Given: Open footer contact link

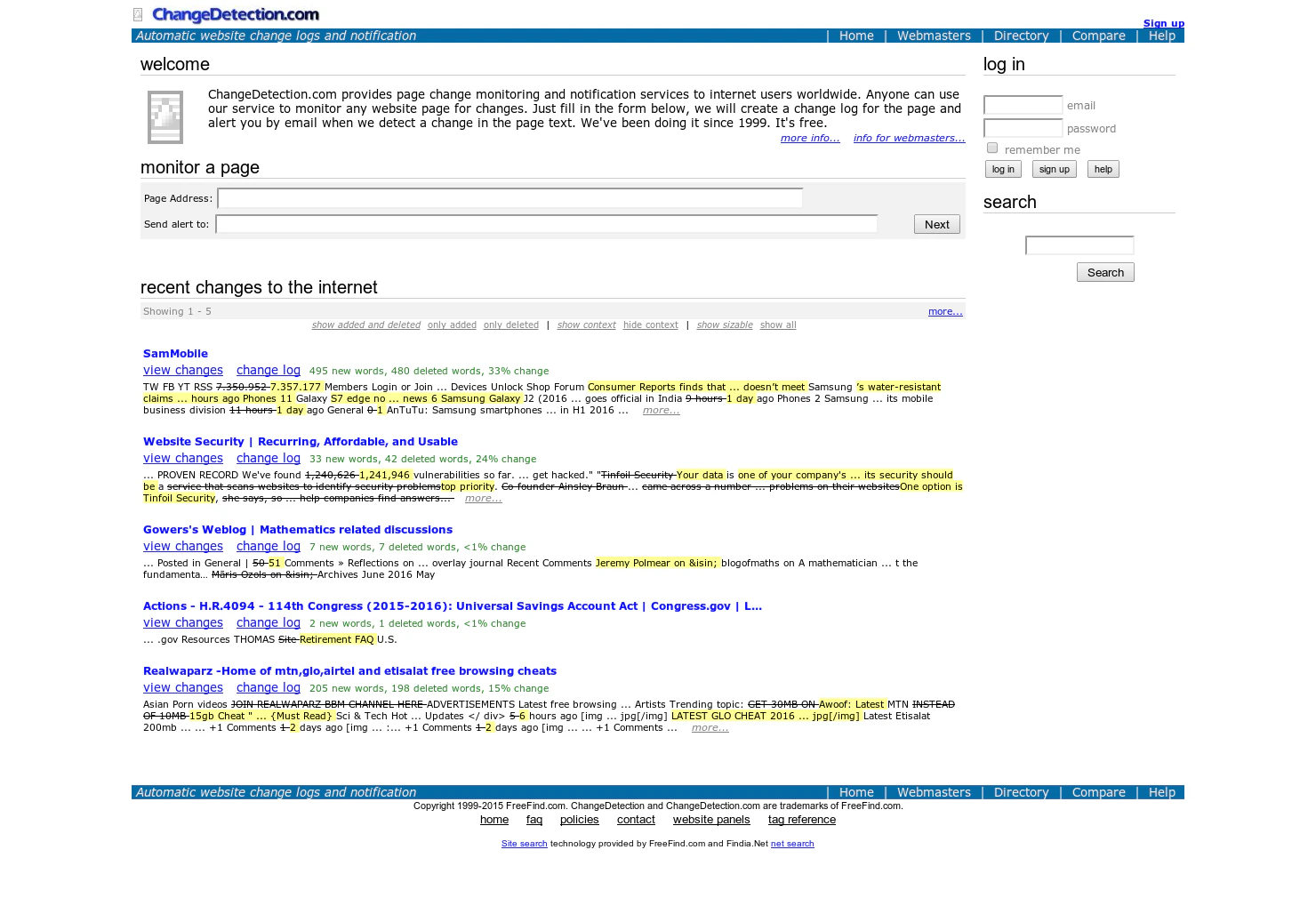Looking at the screenshot, I should pos(636,820).
